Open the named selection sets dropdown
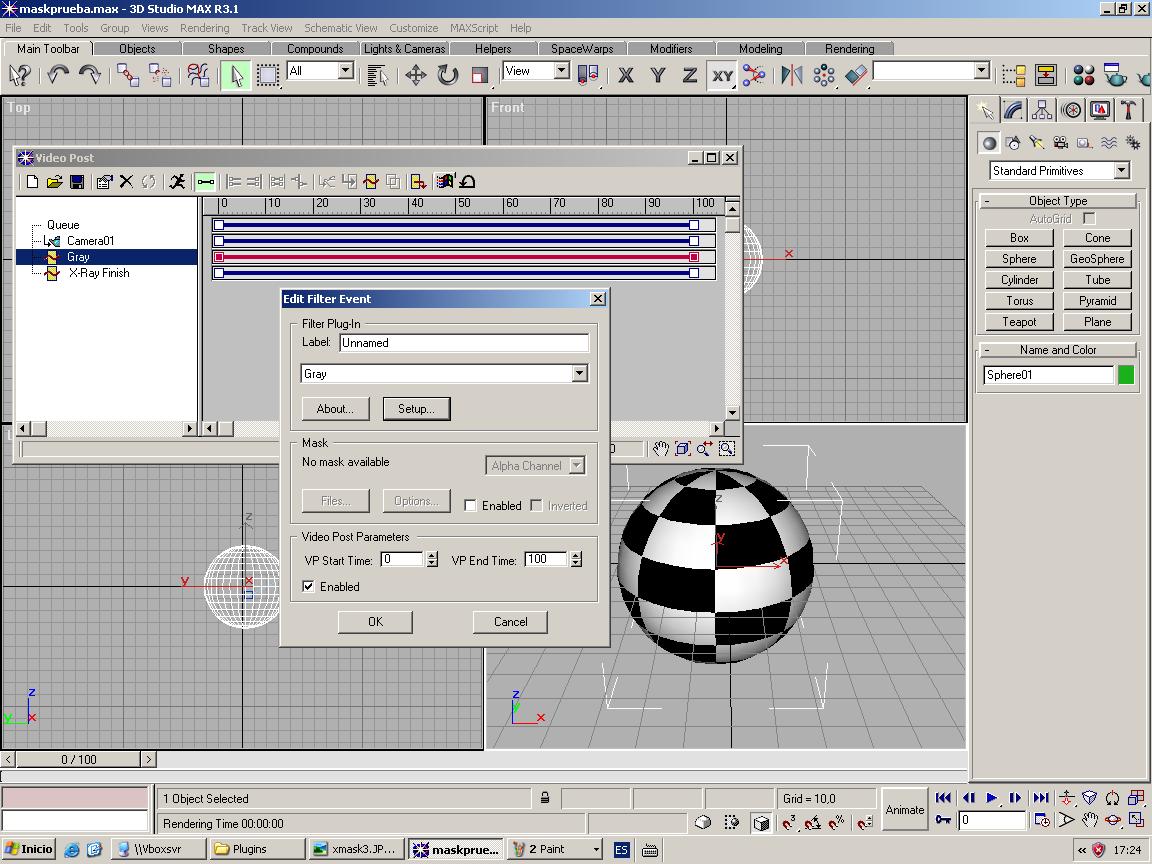Screen dimensions: 1152x864 pos(982,70)
